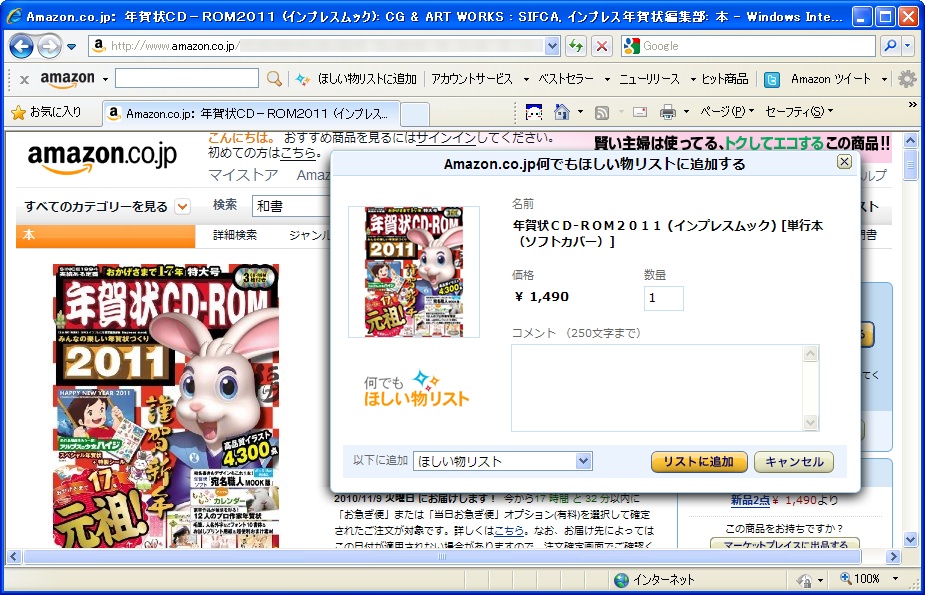The width and height of the screenshot is (925, 595).
Task: Click the horizontal scrollbar right arrow
Action: 893,556
